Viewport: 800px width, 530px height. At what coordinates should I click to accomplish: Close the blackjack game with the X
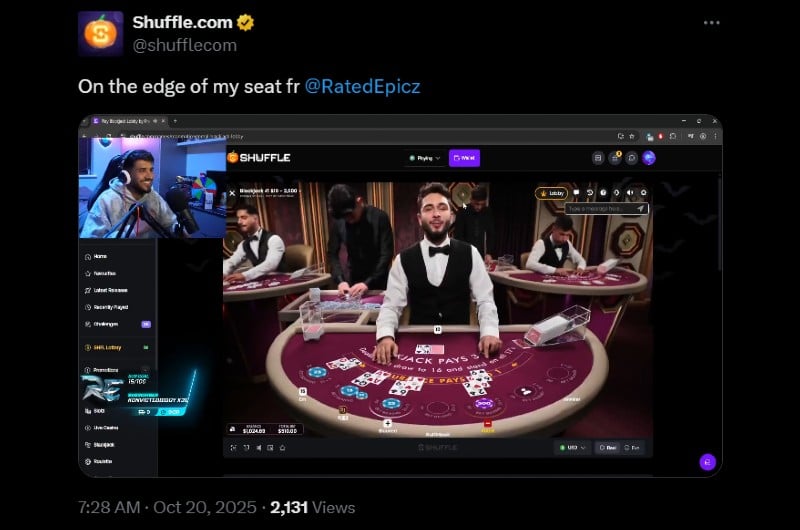[x=232, y=193]
